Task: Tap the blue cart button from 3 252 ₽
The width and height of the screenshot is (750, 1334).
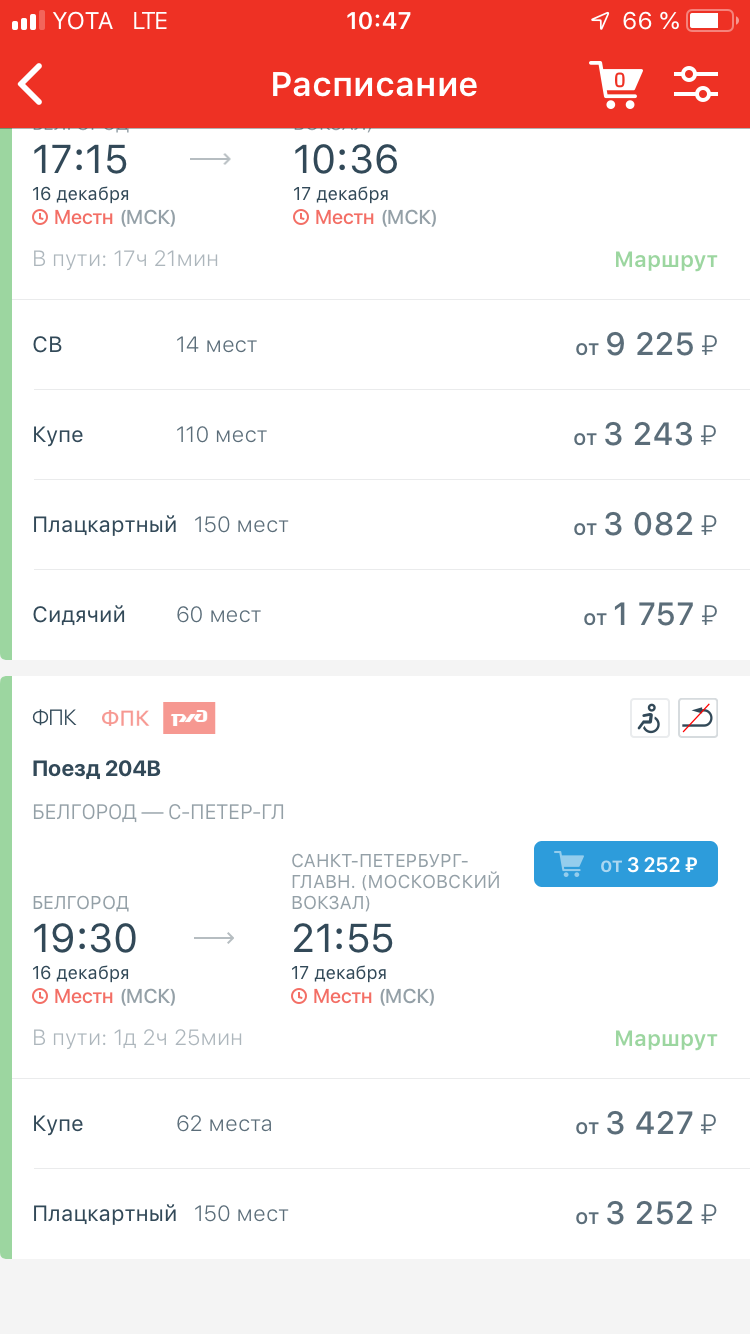Action: point(626,865)
